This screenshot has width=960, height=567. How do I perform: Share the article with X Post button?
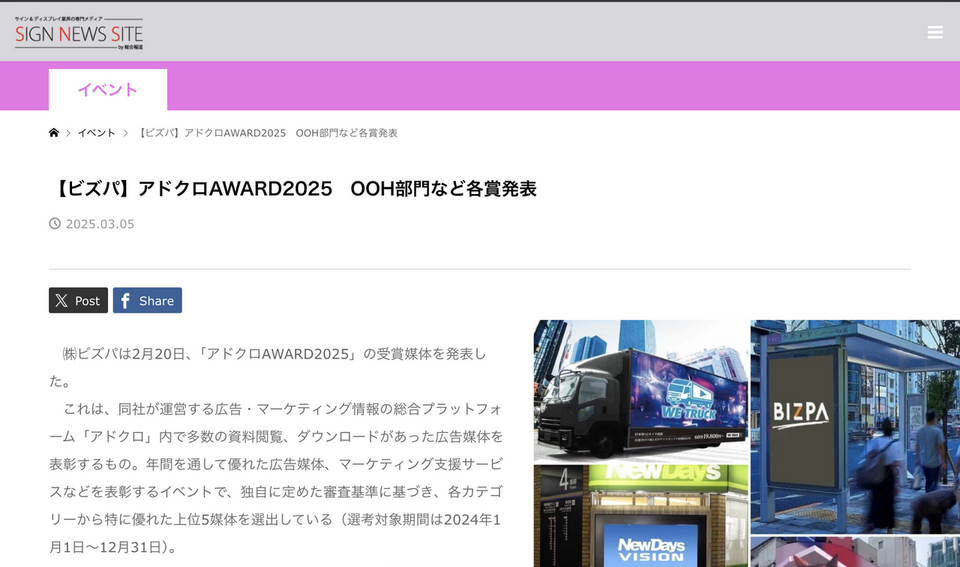click(x=78, y=300)
